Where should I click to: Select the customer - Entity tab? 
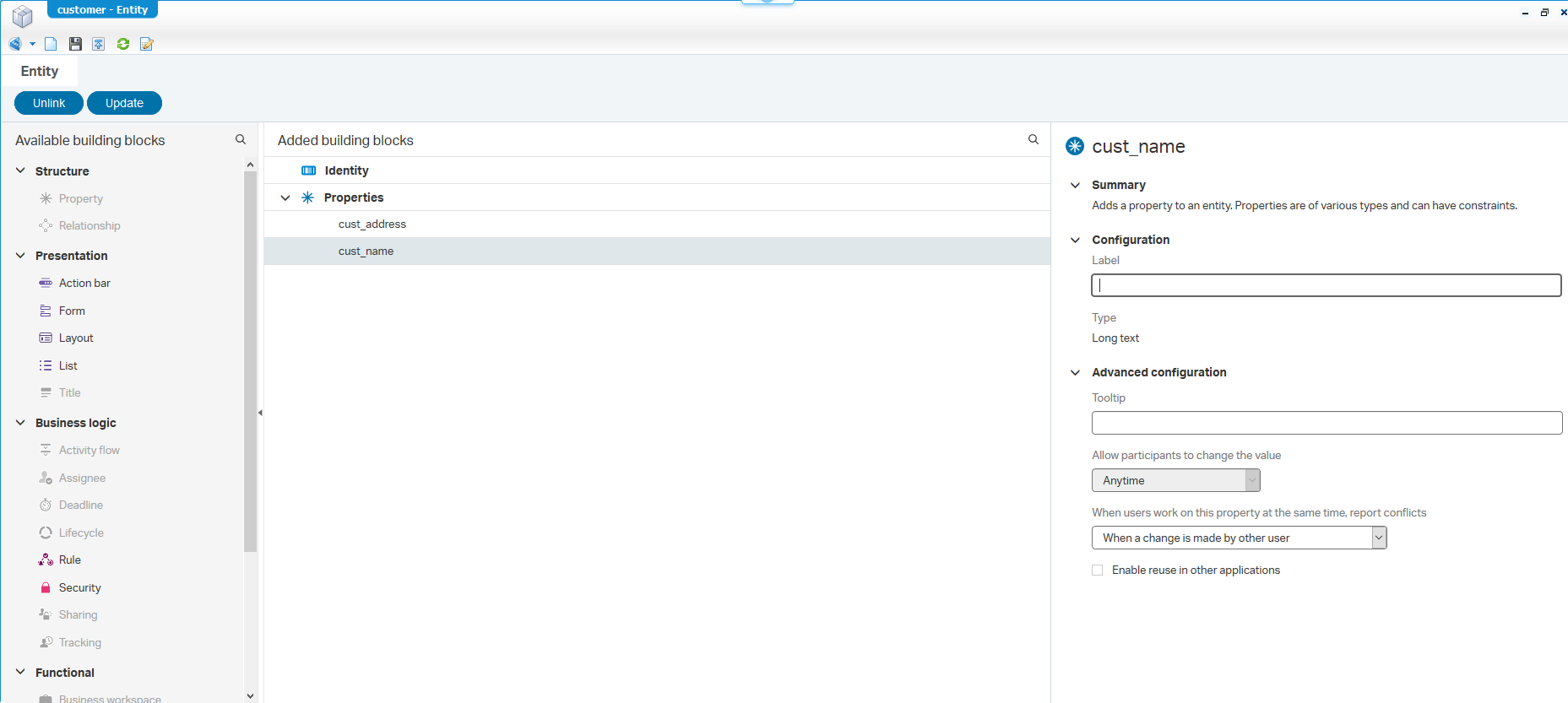point(102,9)
